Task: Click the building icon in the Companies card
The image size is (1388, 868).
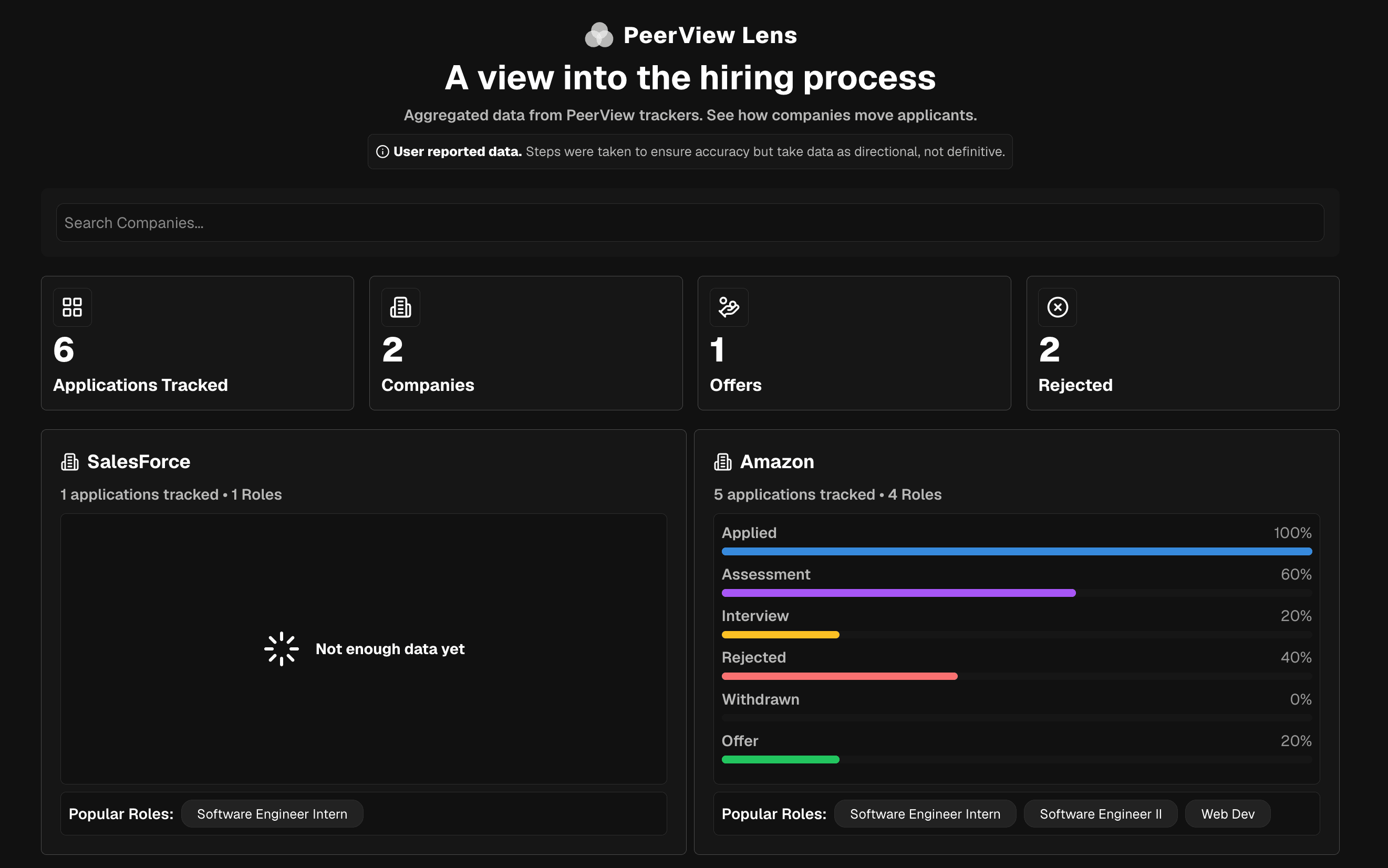Action: pyautogui.click(x=401, y=307)
